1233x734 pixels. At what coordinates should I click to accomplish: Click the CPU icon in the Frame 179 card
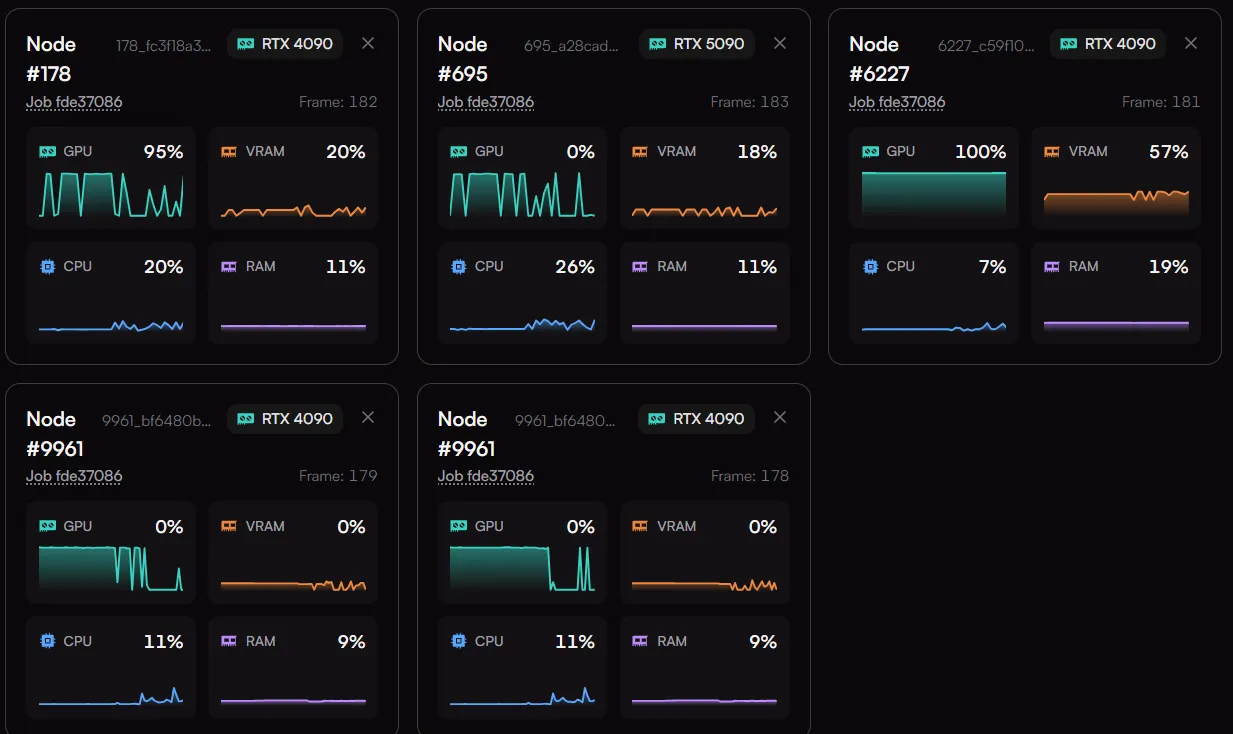(47, 641)
